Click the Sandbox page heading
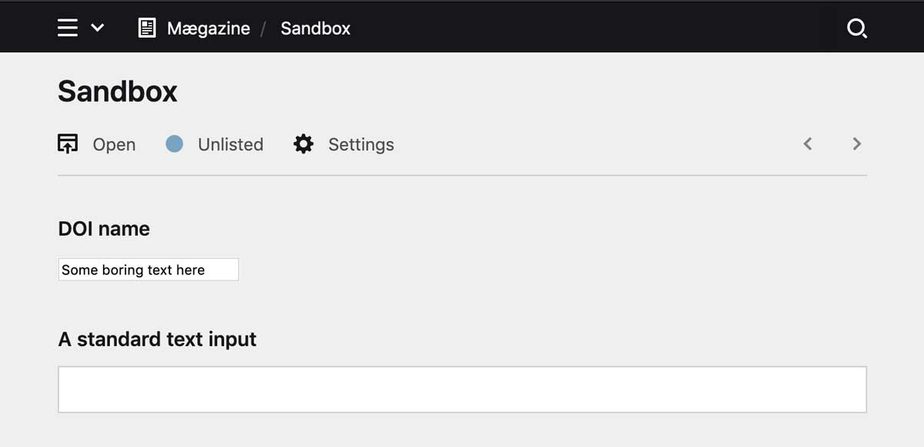The image size is (924, 447). click(117, 91)
